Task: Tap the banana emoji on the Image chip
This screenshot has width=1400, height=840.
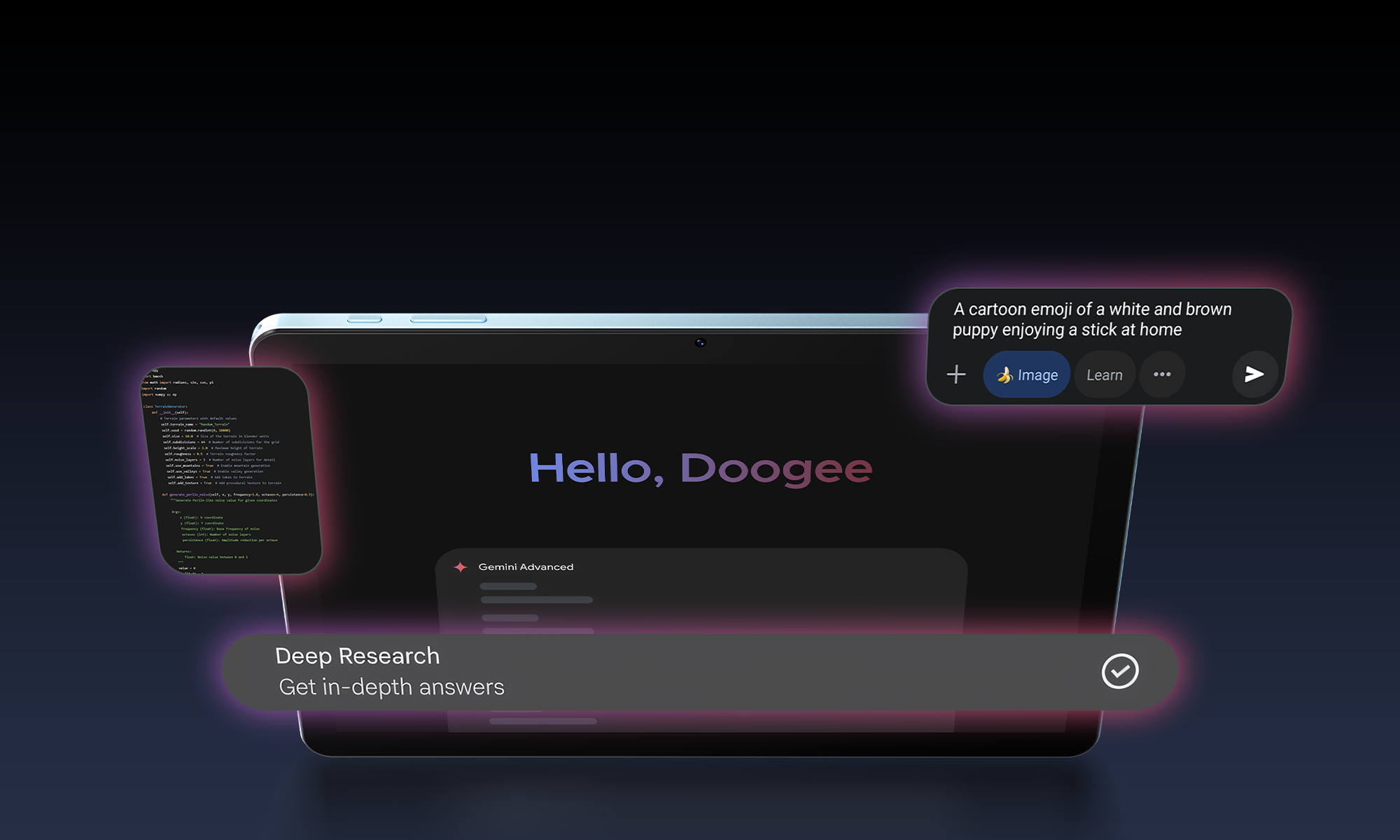Action: 1004,375
